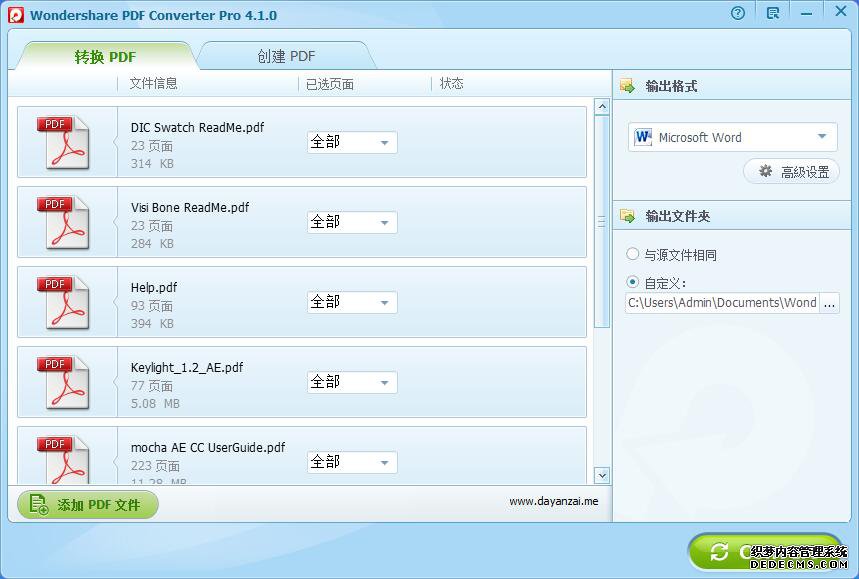This screenshot has width=859, height=579.
Task: Click the 223 页面 page count text
Action: (155, 466)
